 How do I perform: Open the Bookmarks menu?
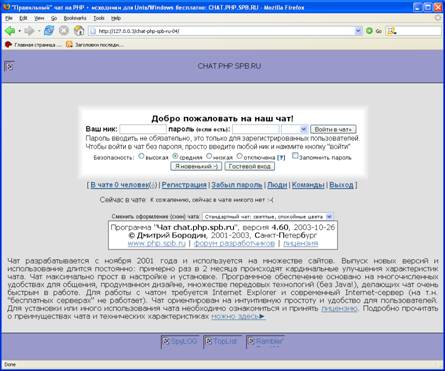(75, 18)
